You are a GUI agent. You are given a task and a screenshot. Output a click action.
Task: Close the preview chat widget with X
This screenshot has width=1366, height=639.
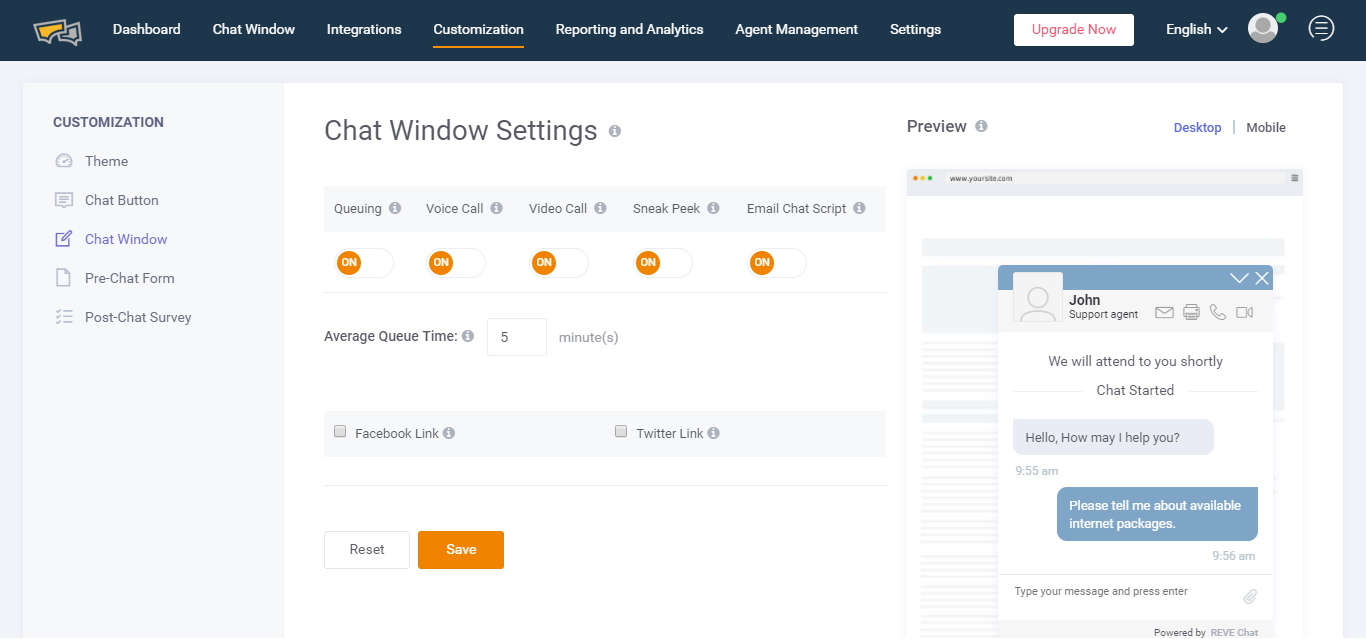pos(1262,278)
